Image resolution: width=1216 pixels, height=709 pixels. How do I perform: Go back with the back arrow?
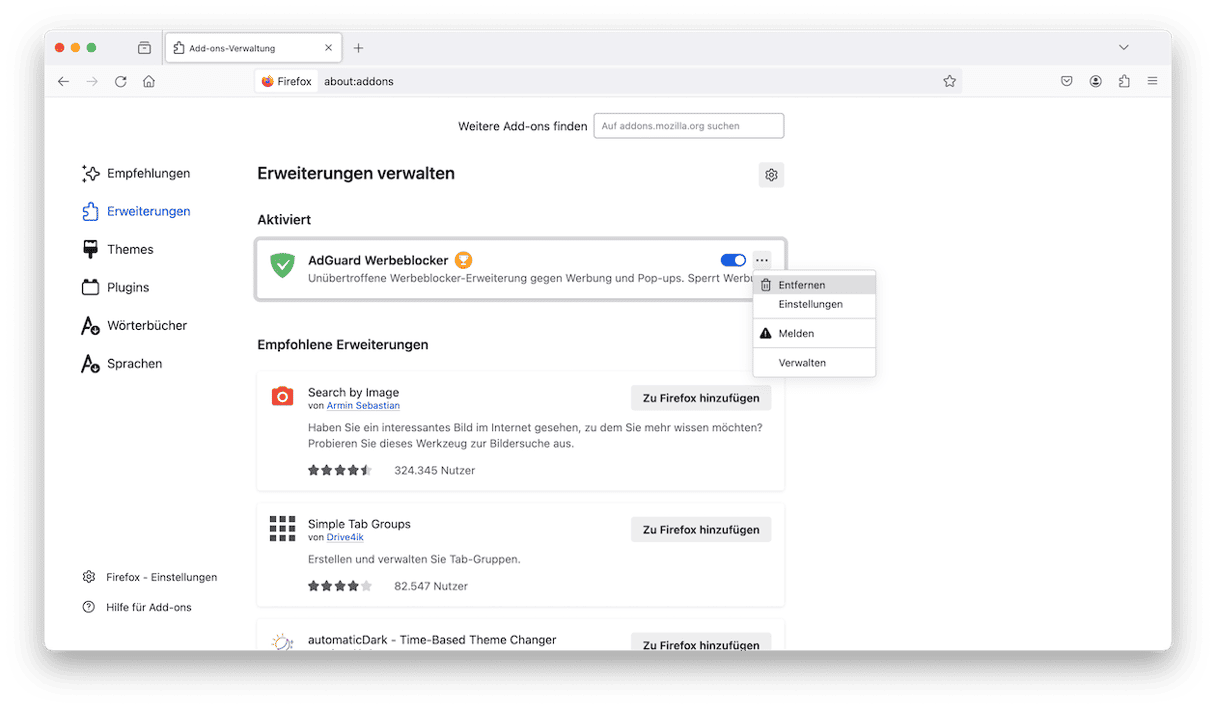point(64,81)
